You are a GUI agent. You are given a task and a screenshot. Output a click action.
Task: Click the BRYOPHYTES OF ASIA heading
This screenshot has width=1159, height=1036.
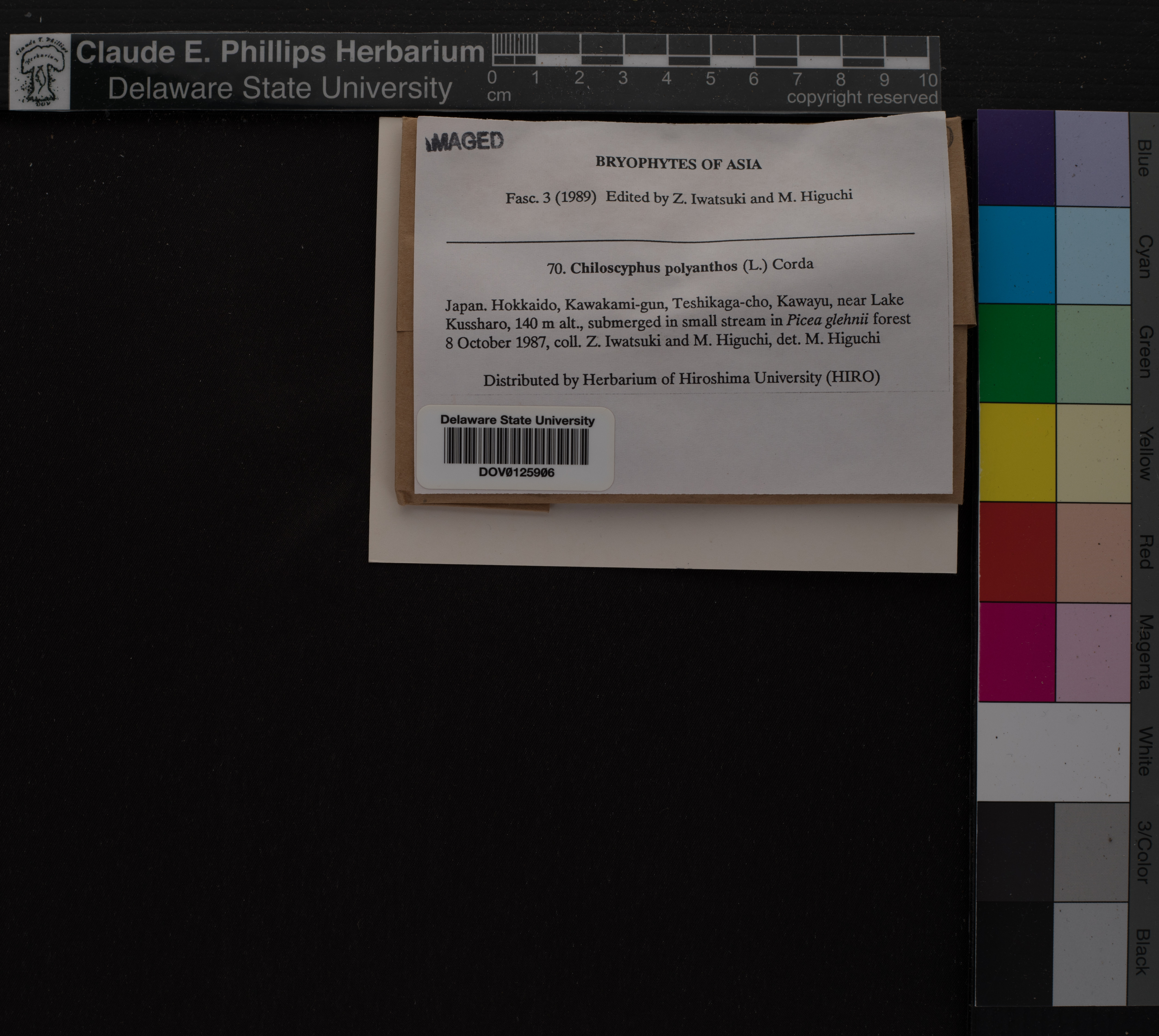(678, 164)
